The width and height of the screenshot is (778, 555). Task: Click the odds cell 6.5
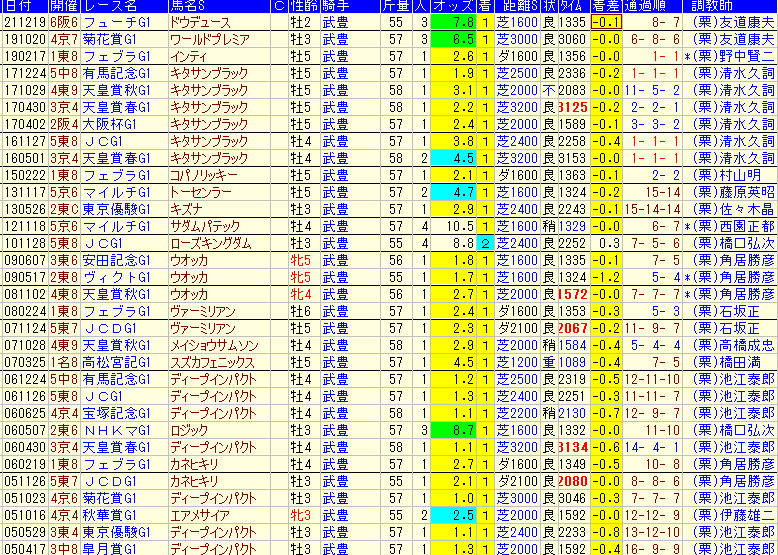(453, 40)
